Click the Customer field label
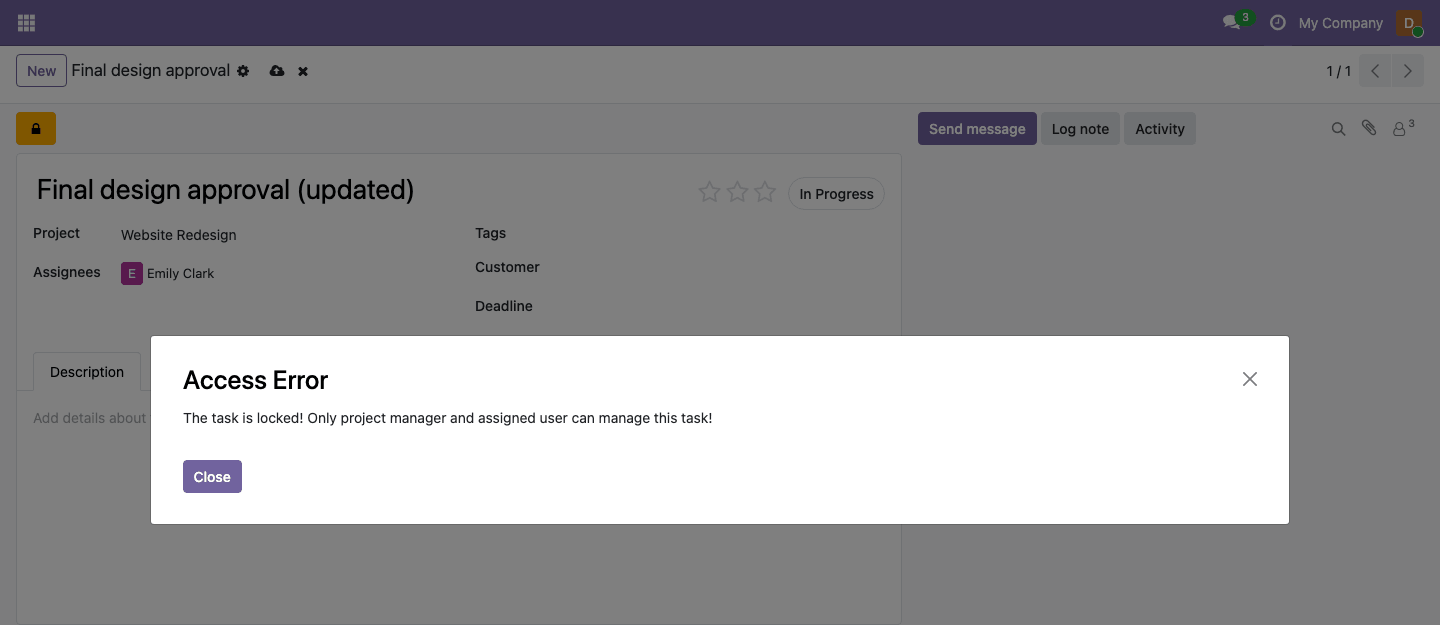Screen dimensions: 1440x625 (507, 267)
